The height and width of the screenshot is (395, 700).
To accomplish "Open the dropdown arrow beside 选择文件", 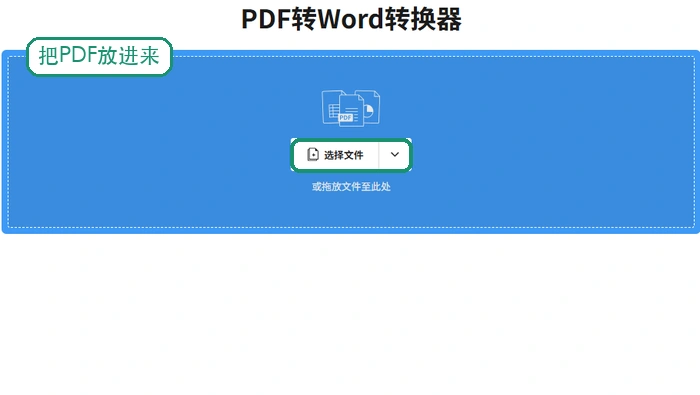I will point(395,155).
